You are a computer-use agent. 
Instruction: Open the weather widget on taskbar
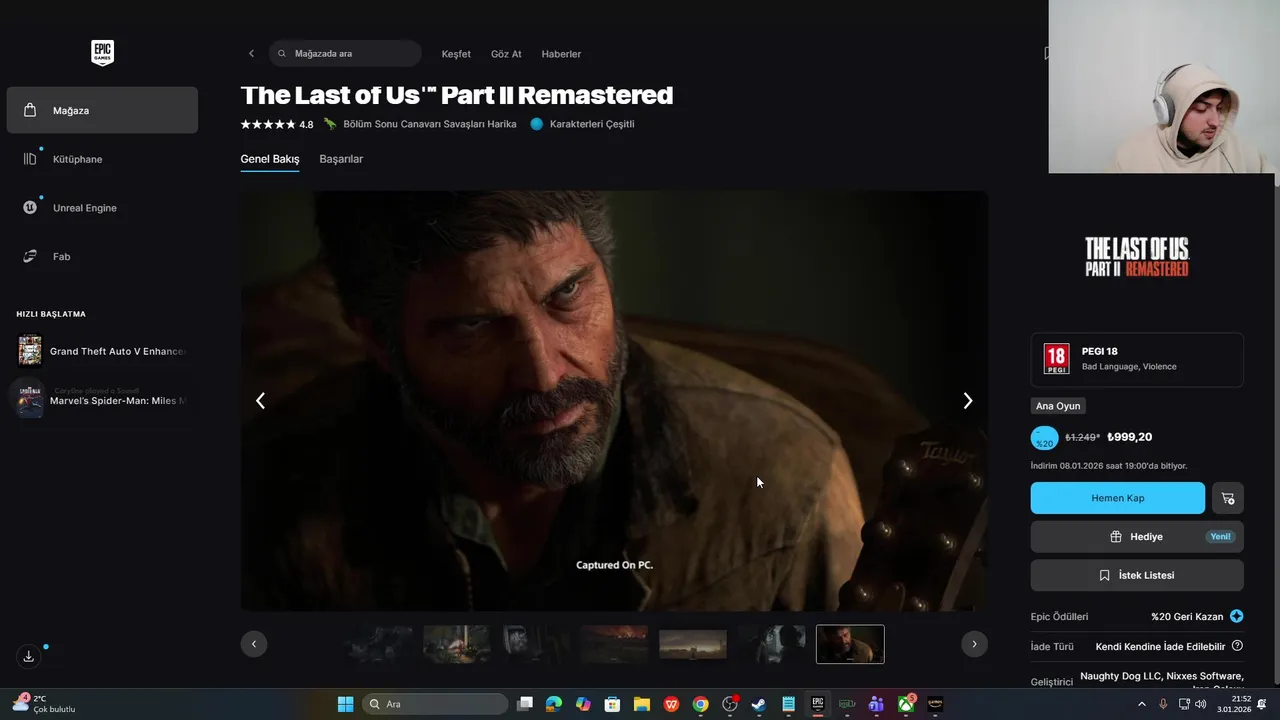(x=44, y=704)
